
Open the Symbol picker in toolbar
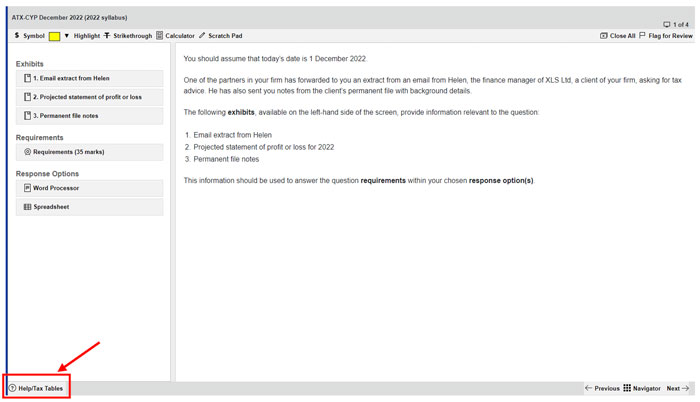point(29,35)
